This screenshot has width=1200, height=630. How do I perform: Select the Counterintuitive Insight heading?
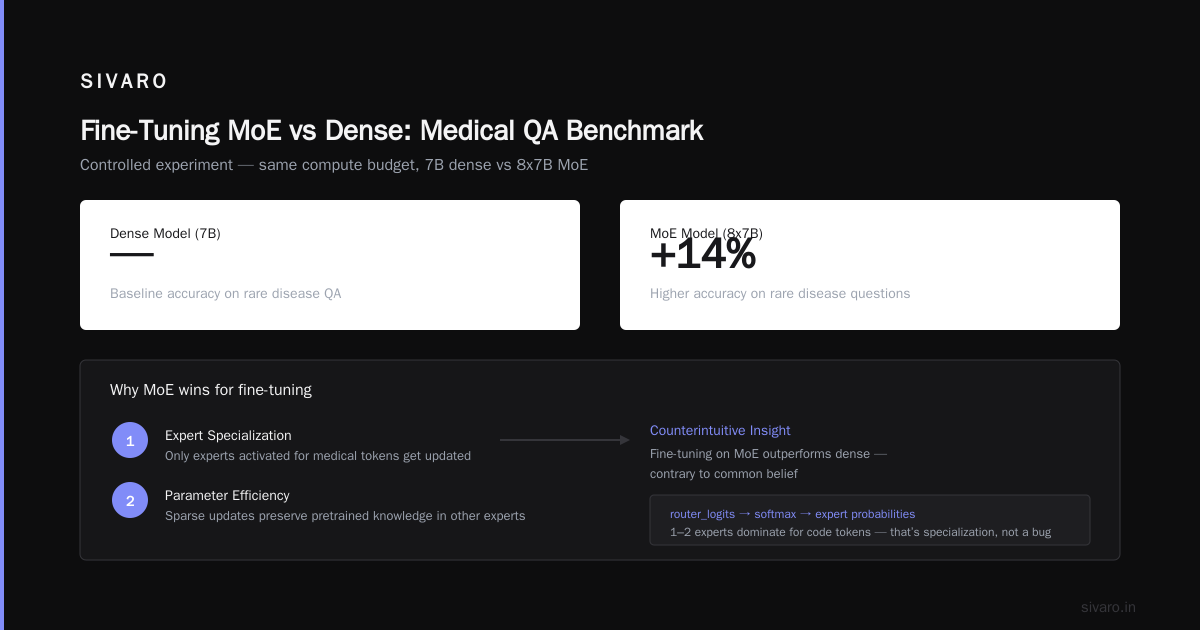[x=720, y=430]
